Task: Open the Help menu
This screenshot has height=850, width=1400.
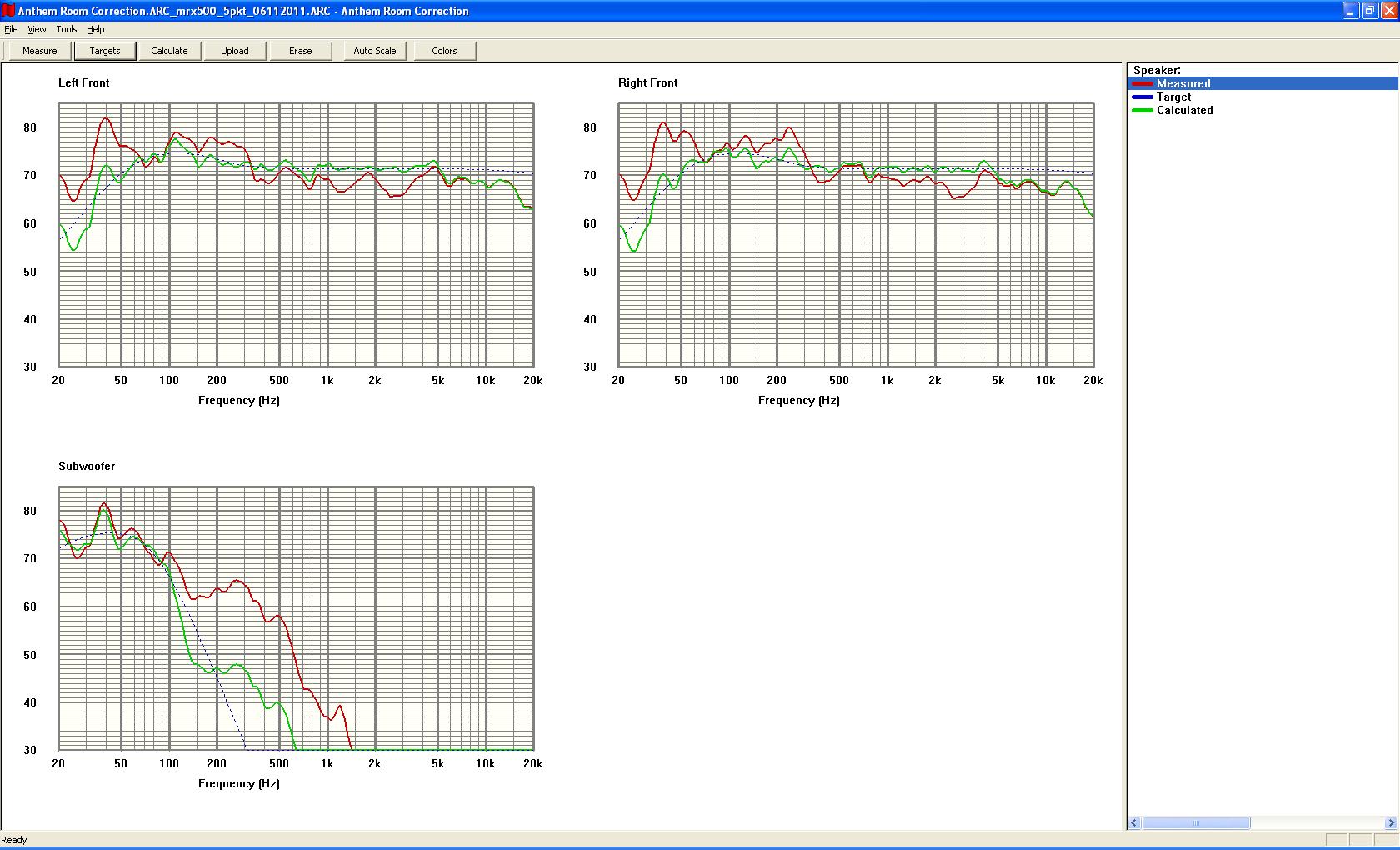Action: (96, 29)
